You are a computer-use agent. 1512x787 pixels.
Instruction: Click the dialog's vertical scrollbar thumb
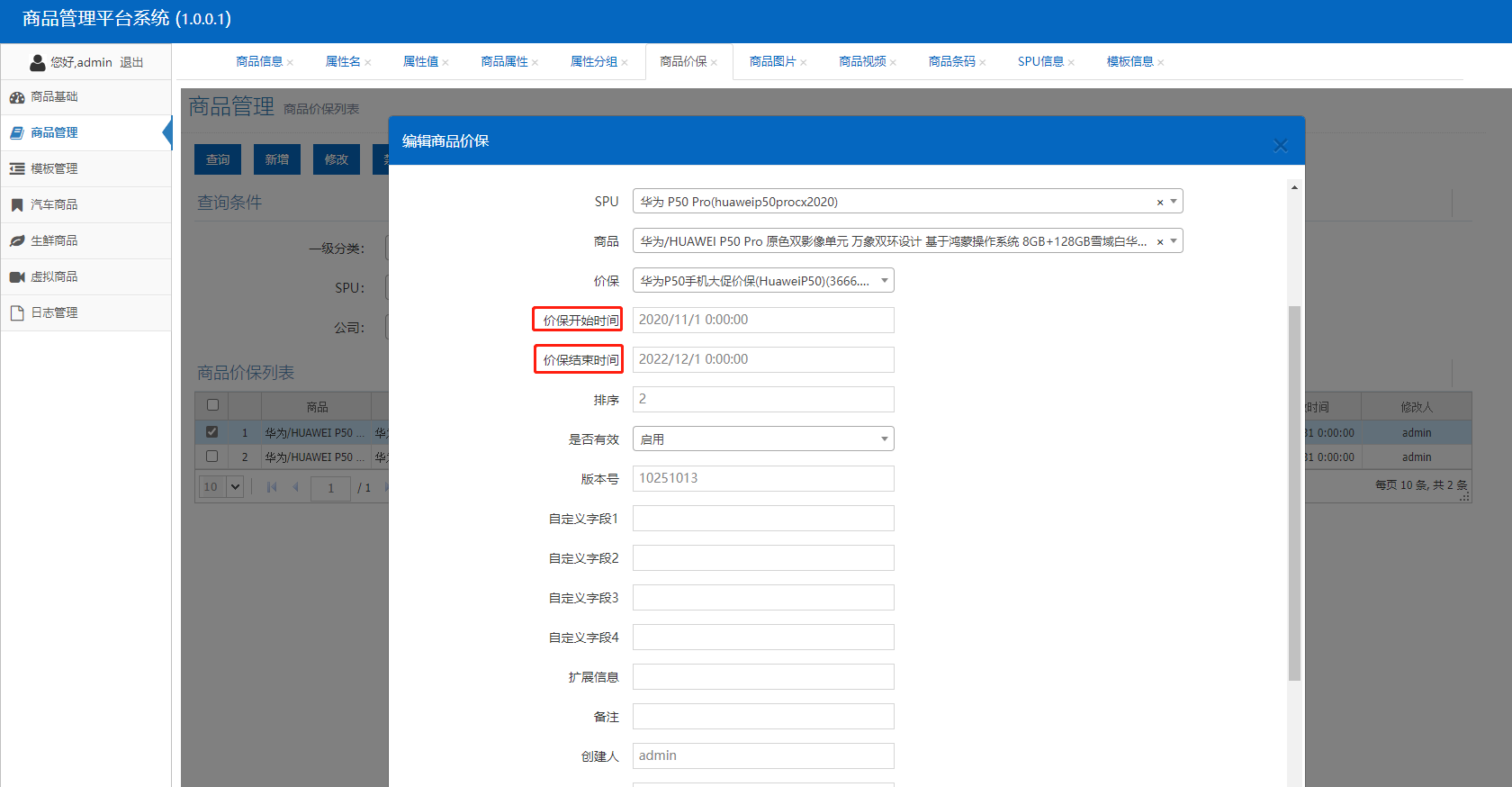(1294, 493)
